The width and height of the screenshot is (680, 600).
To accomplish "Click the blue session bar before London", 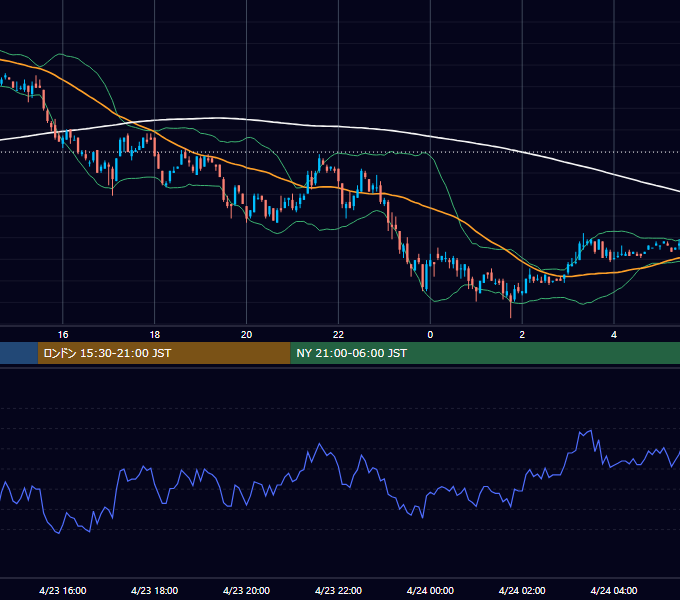I will coord(19,353).
